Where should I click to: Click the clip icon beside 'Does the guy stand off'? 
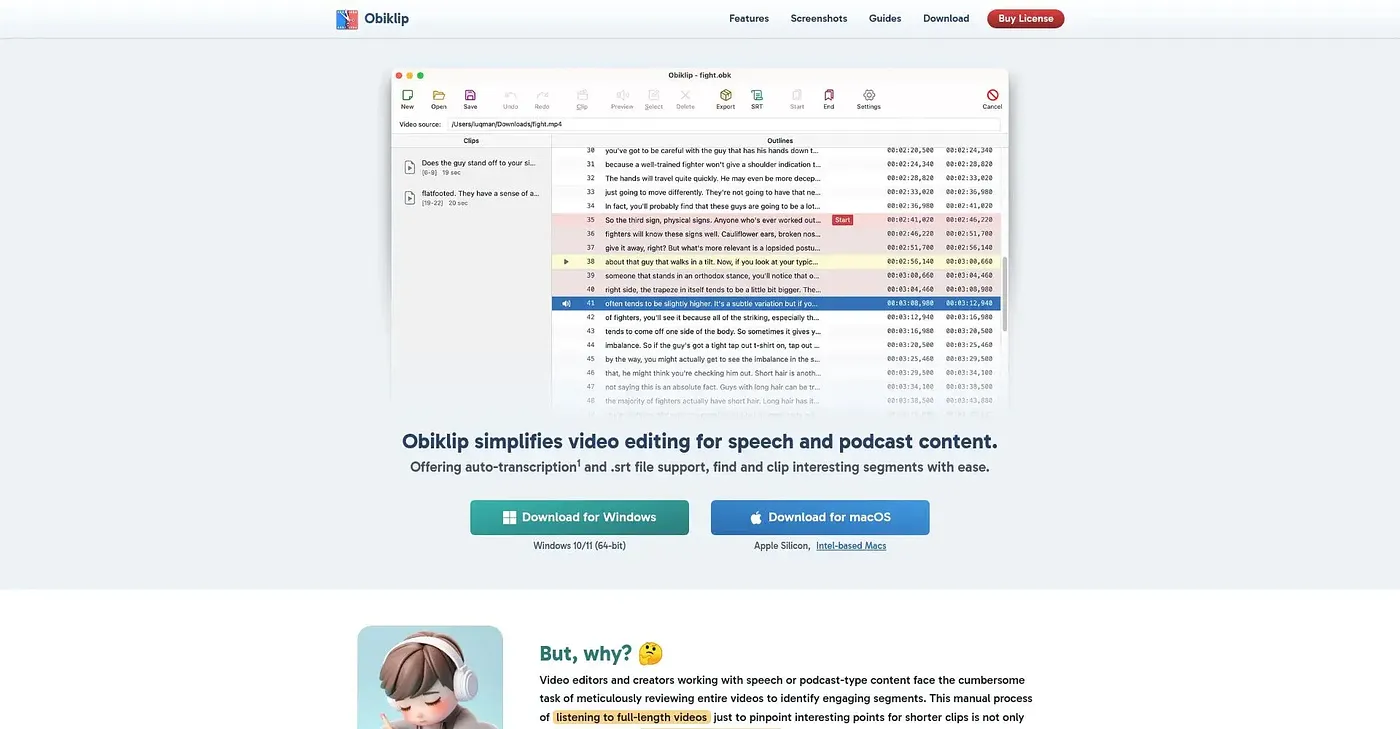click(x=410, y=167)
